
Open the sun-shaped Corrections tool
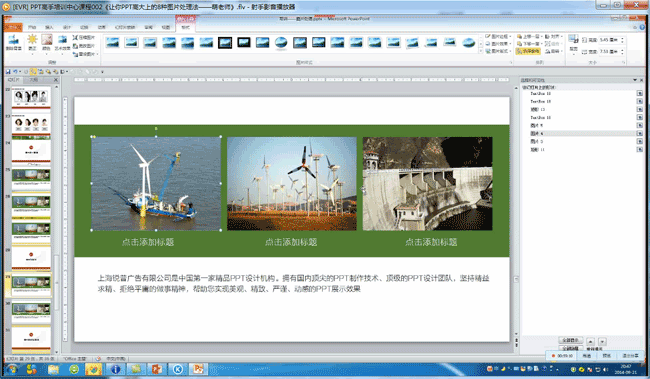(x=32, y=42)
